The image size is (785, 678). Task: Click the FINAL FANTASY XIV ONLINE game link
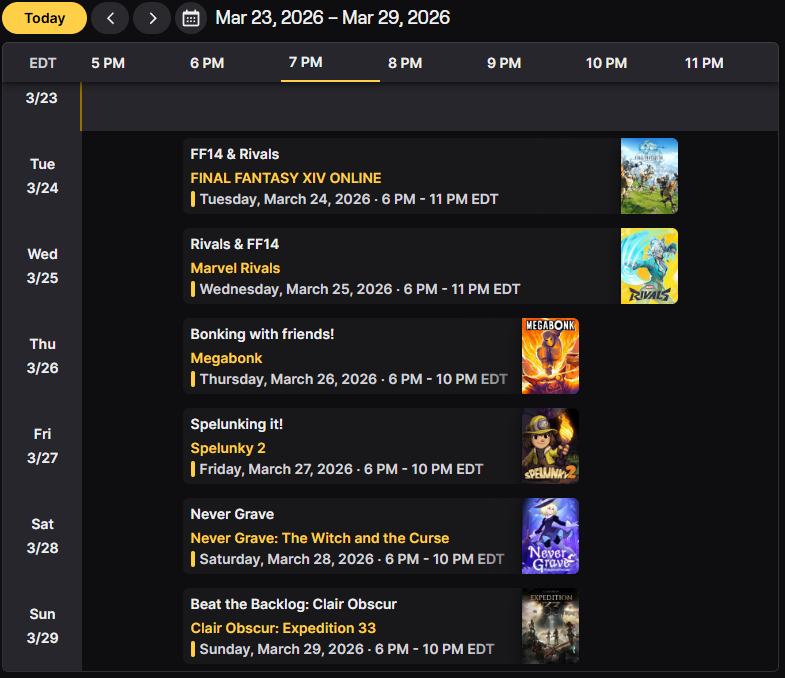click(285, 178)
